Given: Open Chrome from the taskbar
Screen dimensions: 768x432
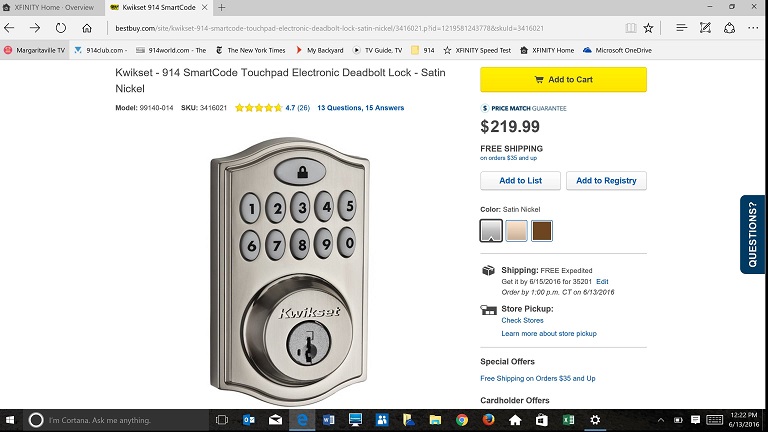Looking at the screenshot, I should (x=461, y=420).
